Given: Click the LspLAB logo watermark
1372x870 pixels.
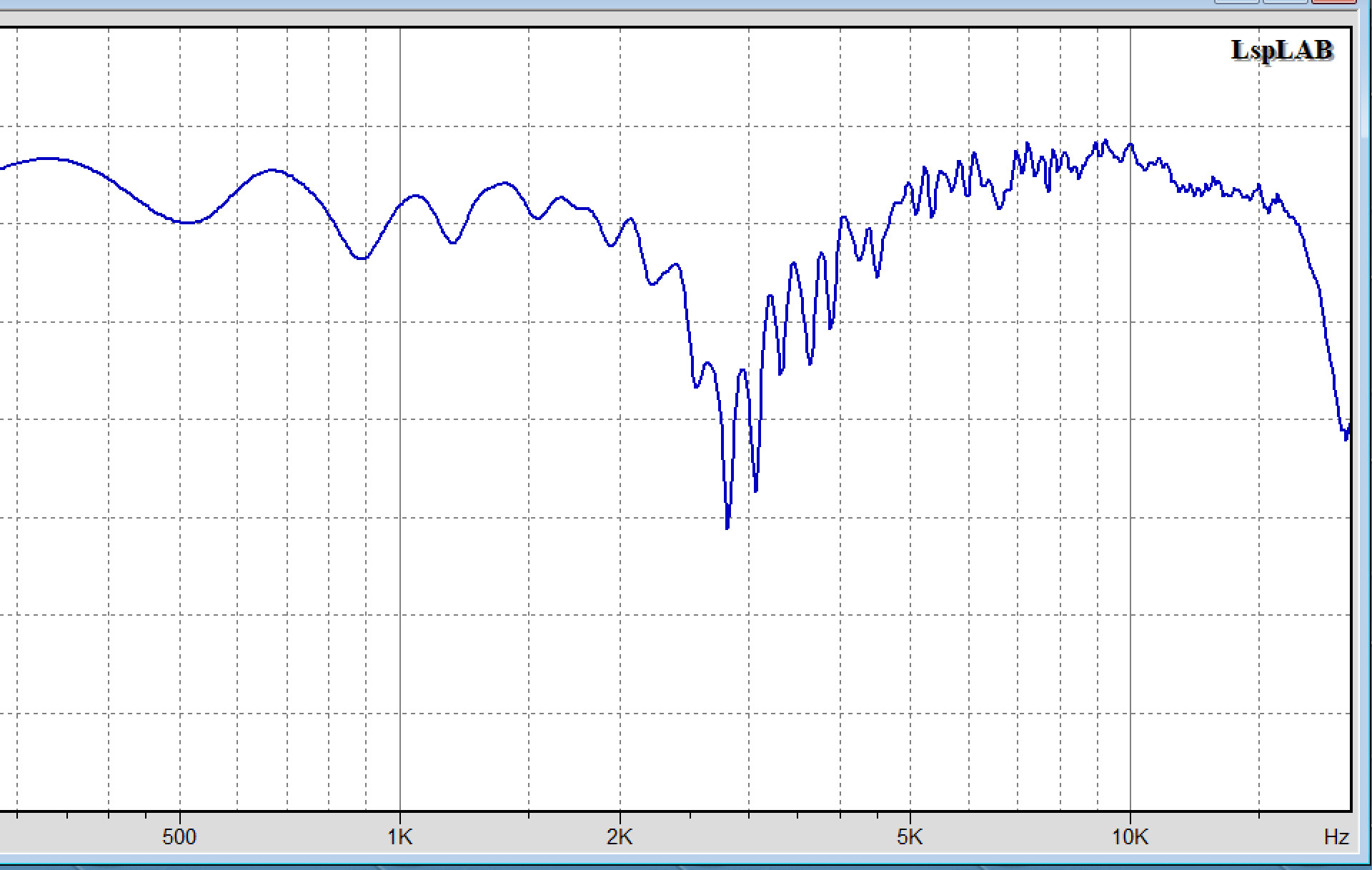Looking at the screenshot, I should (1282, 50).
